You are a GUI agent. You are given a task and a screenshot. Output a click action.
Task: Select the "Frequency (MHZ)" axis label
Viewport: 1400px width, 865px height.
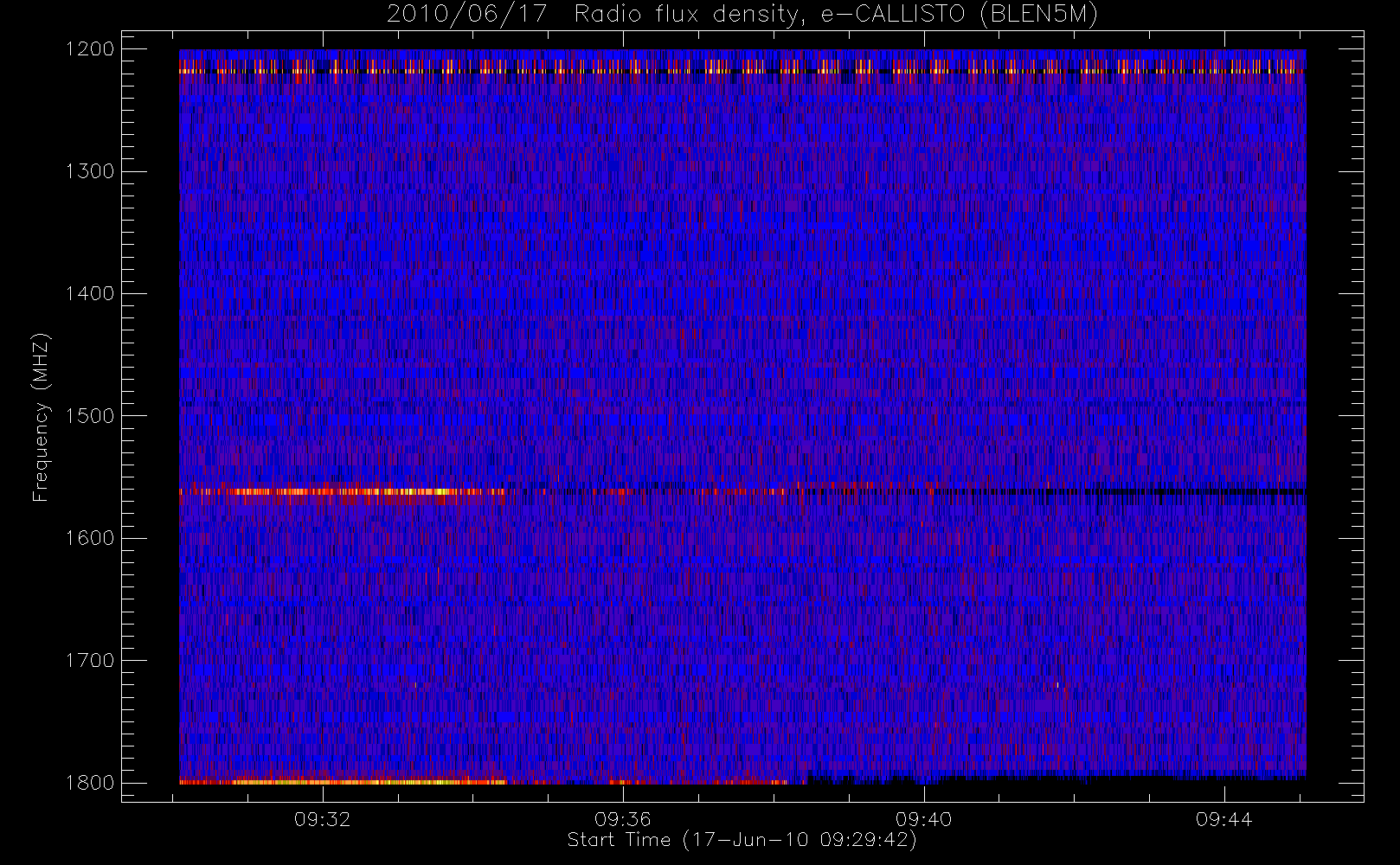(x=41, y=417)
